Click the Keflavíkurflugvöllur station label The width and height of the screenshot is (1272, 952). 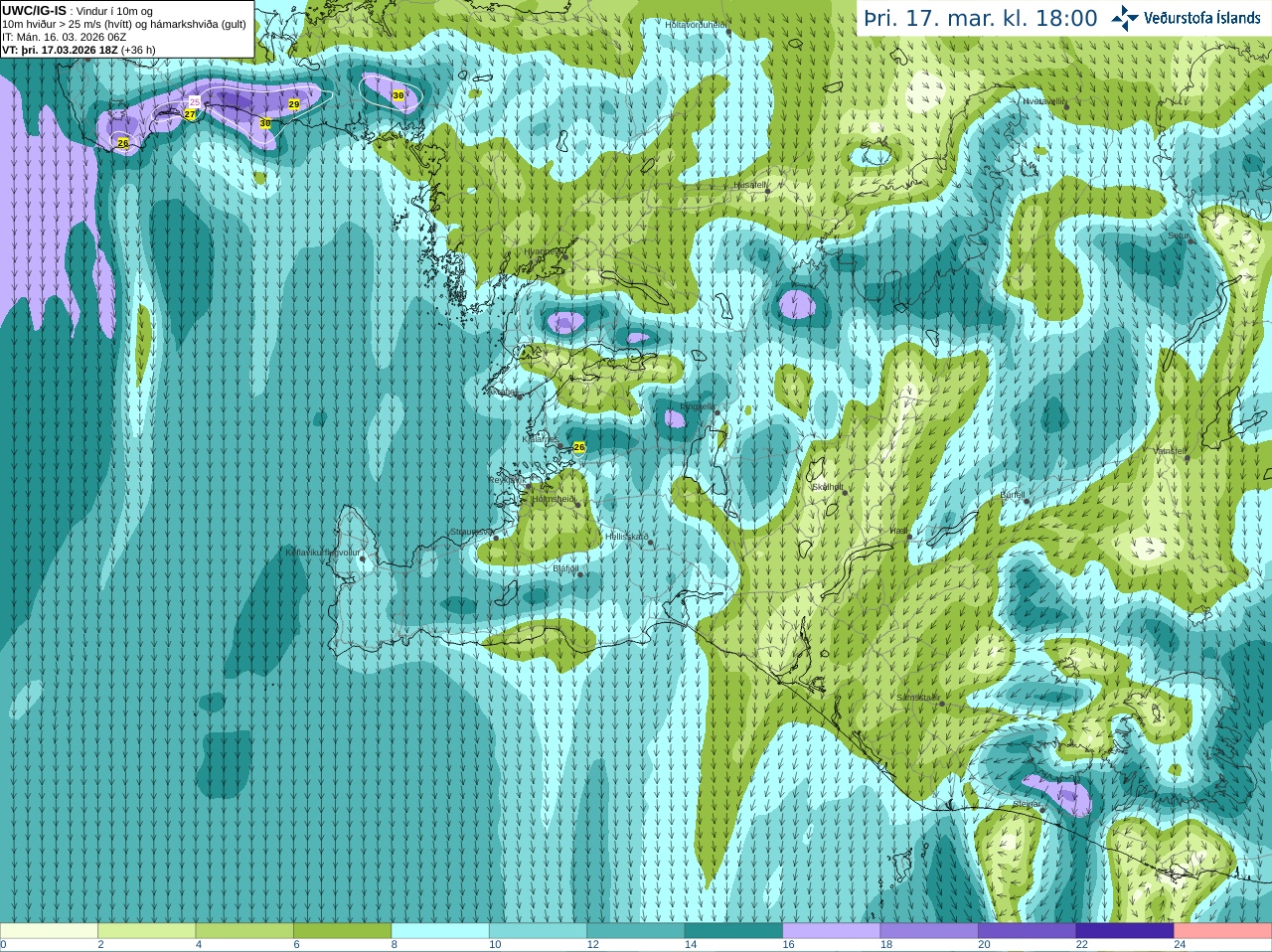click(x=323, y=553)
